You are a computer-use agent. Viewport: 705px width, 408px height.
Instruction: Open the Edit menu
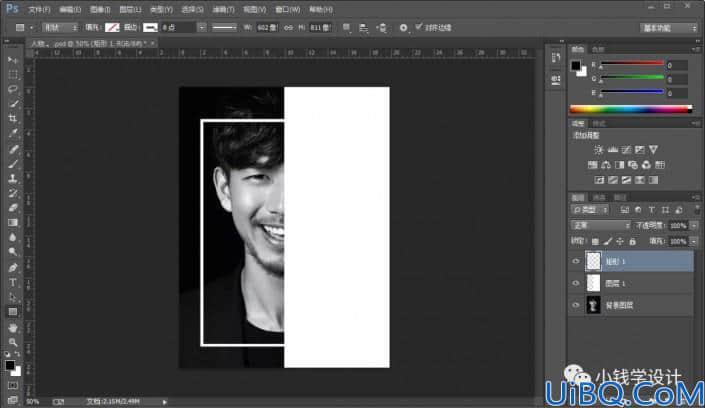point(70,9)
